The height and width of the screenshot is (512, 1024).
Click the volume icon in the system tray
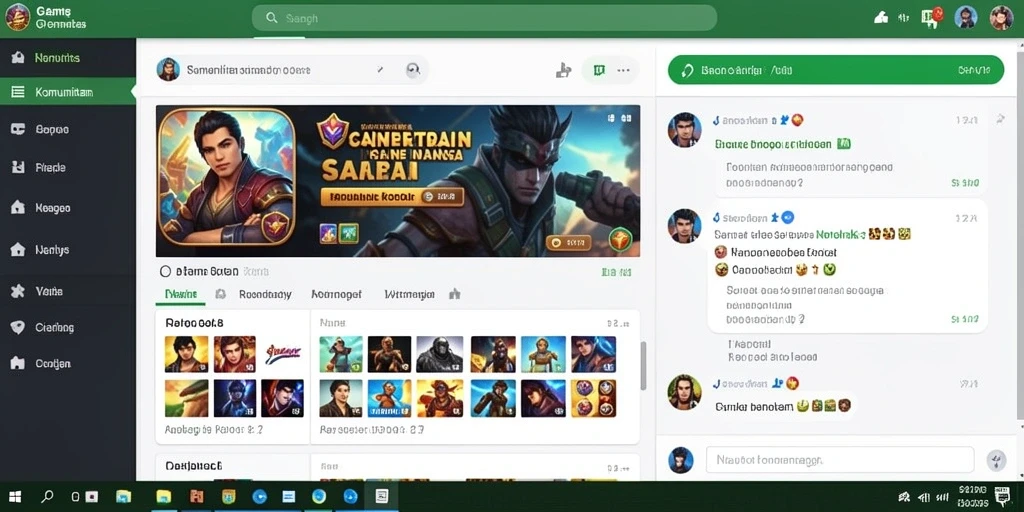924,498
